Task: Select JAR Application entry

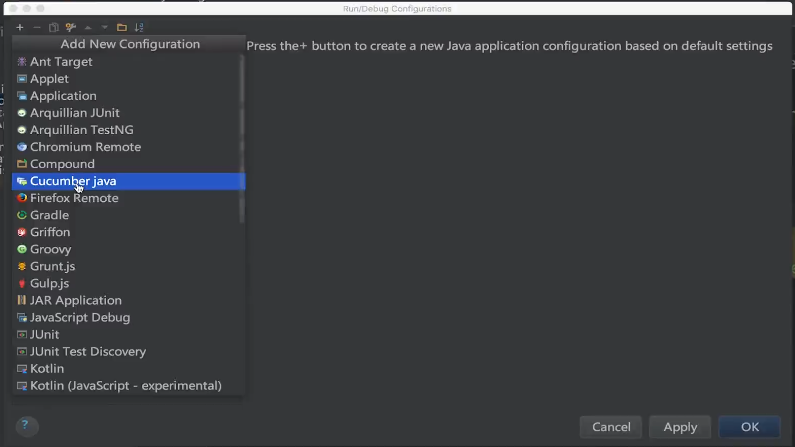Action: coord(128,301)
